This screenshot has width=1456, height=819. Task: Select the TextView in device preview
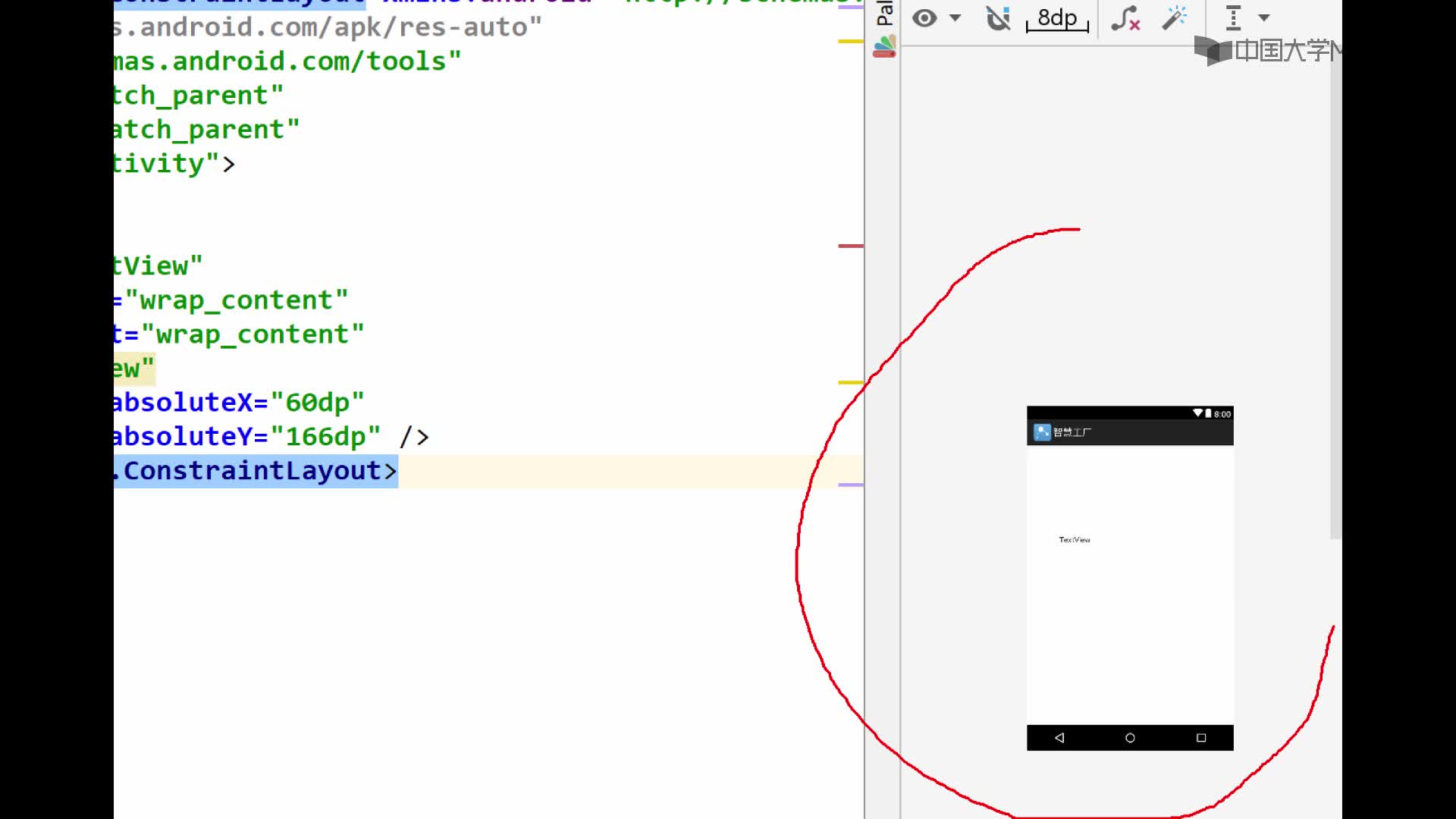tap(1075, 540)
